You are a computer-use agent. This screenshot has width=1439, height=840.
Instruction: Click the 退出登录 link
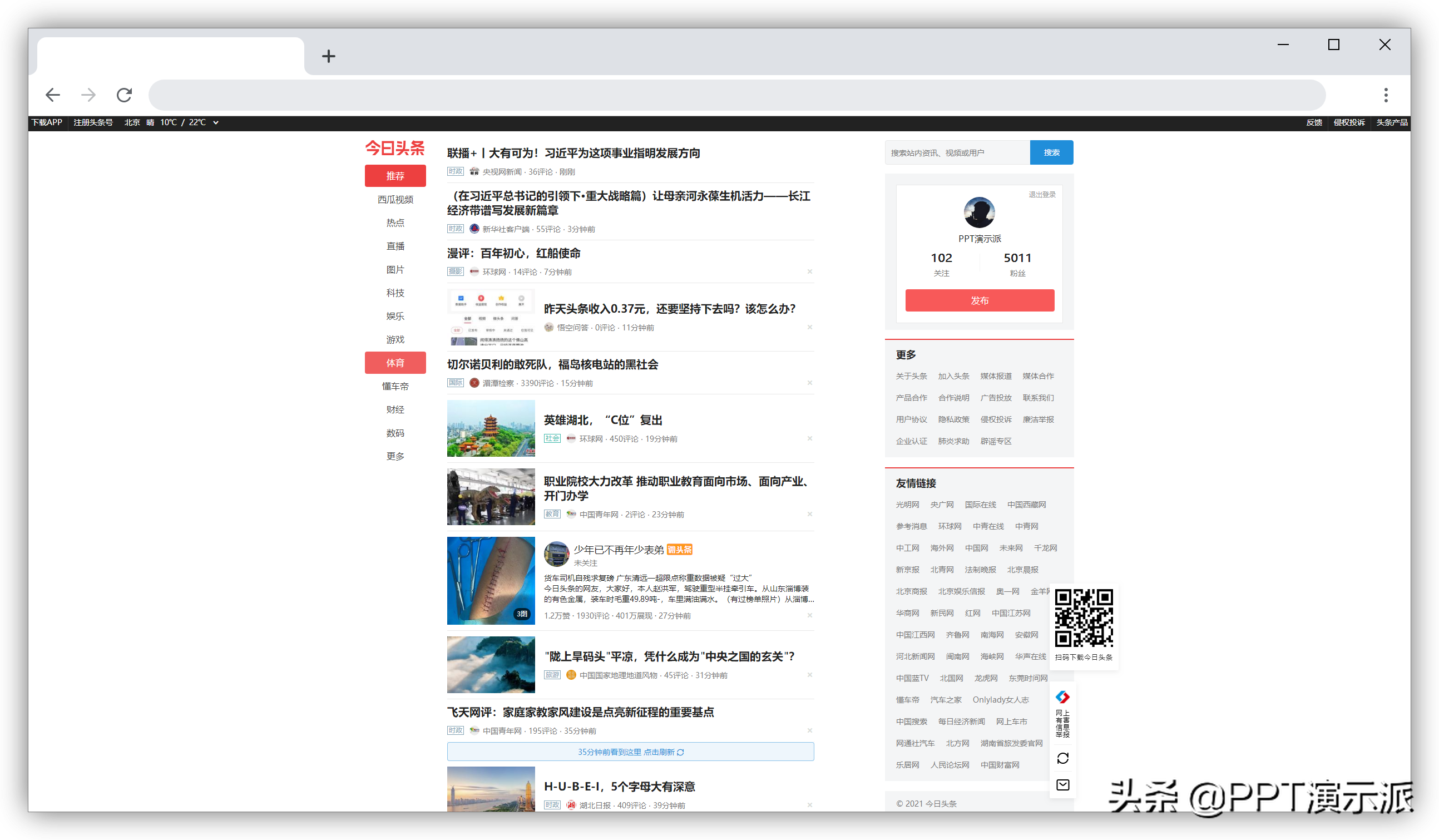click(1041, 195)
